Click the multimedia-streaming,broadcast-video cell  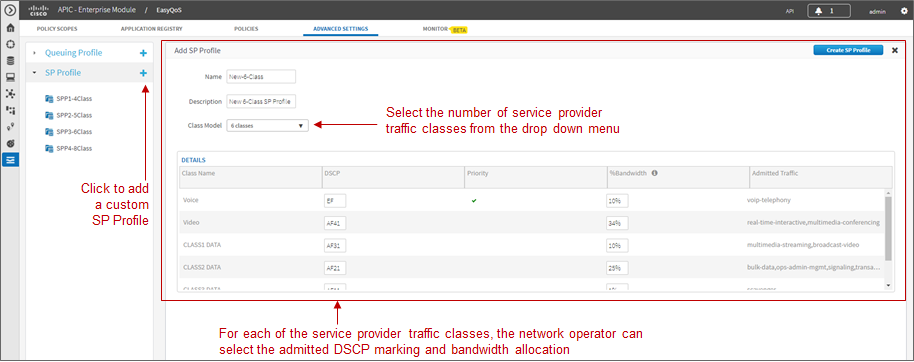[803, 245]
